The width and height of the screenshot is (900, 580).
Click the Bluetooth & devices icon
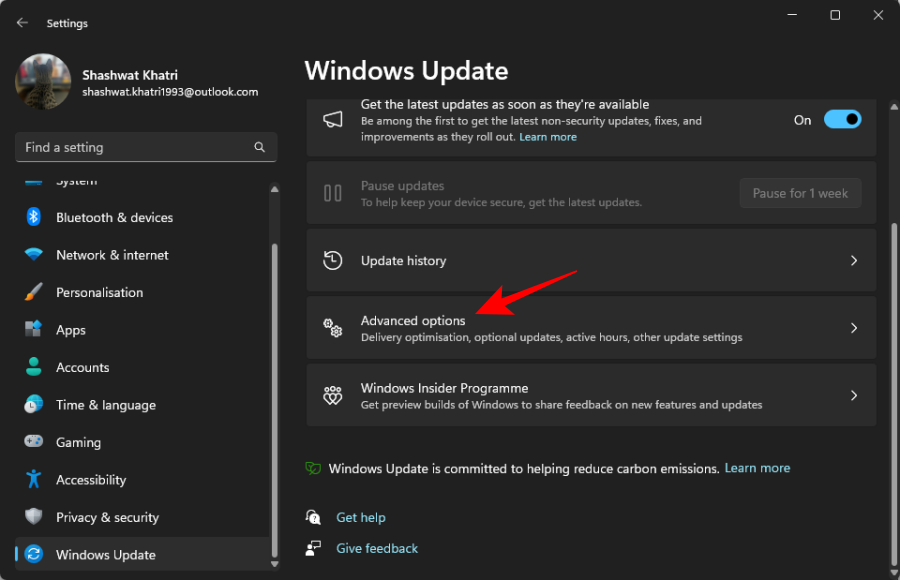tap(34, 217)
